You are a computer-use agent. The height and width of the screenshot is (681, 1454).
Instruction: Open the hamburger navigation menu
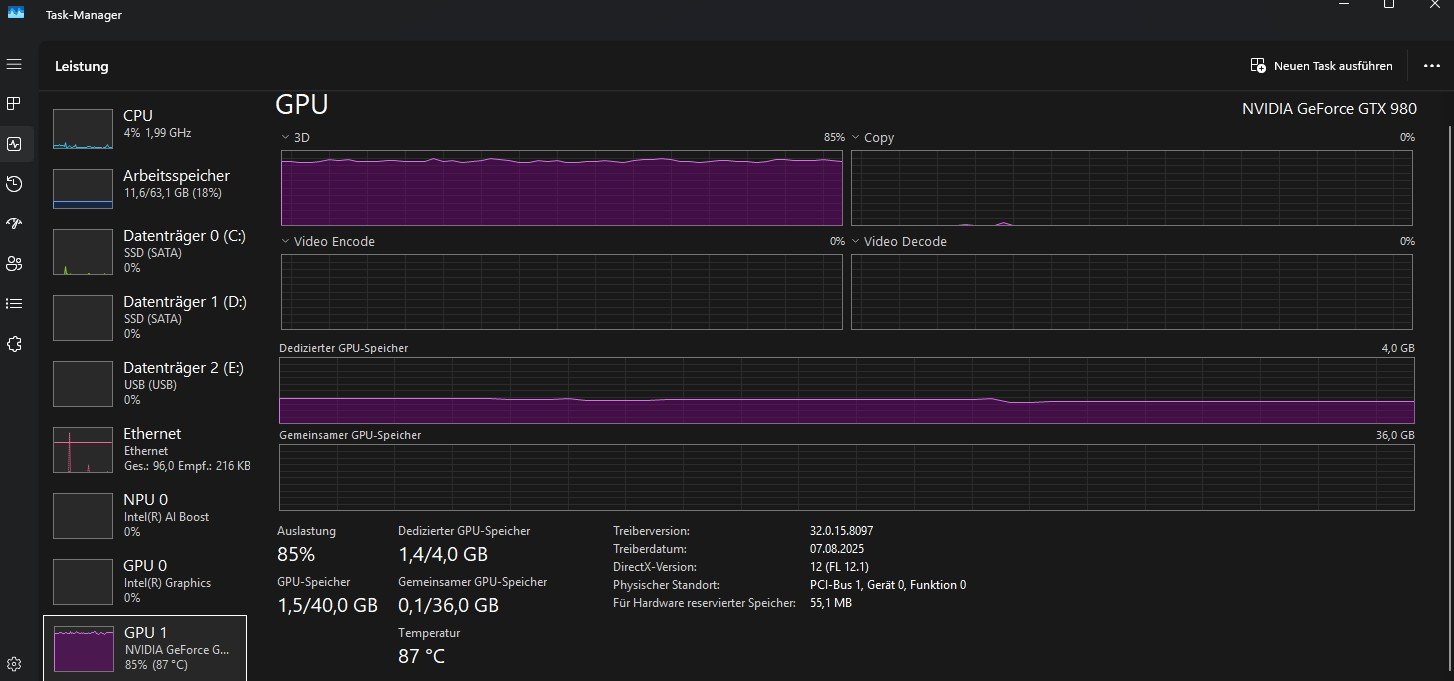pos(14,64)
